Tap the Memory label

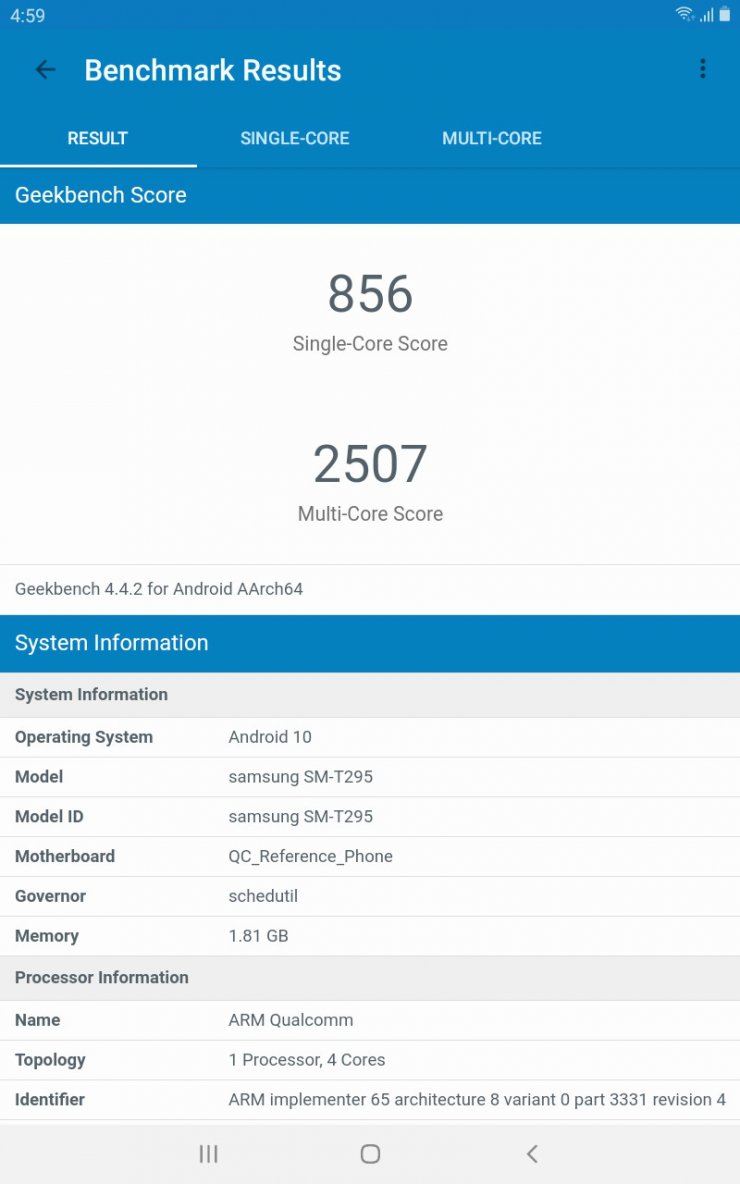click(x=47, y=936)
